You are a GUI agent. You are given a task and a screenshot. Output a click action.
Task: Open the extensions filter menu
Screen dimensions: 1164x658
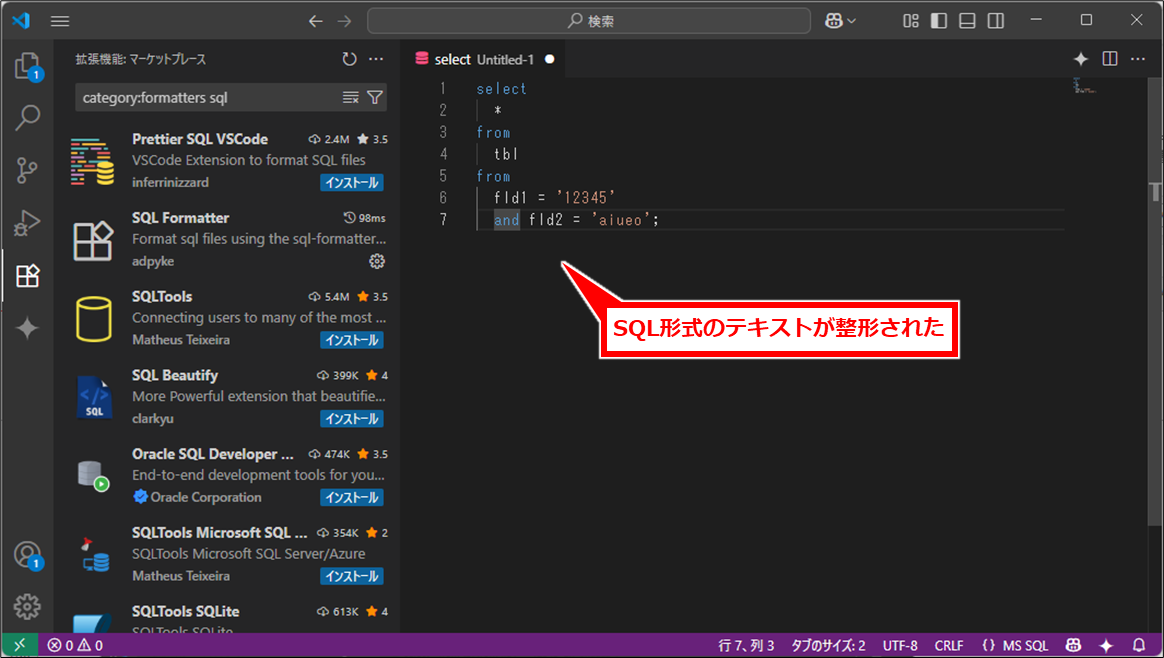pyautogui.click(x=375, y=97)
